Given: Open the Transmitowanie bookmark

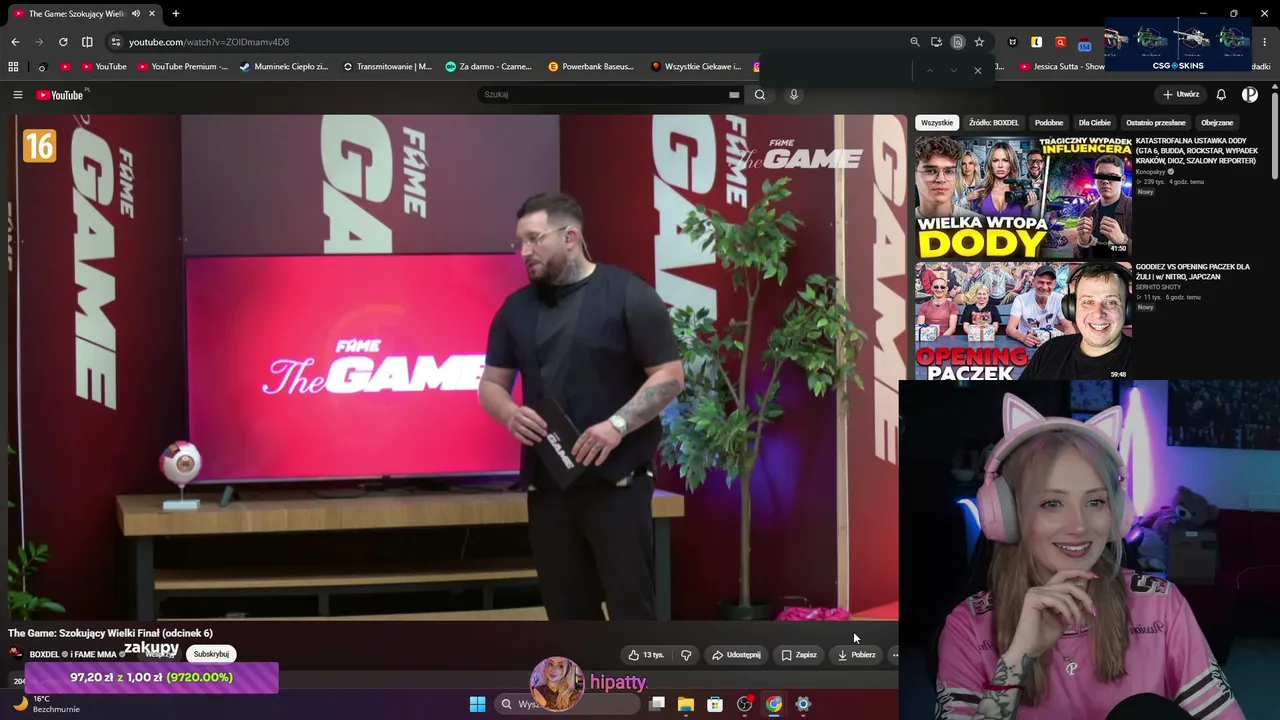Looking at the screenshot, I should coord(387,67).
